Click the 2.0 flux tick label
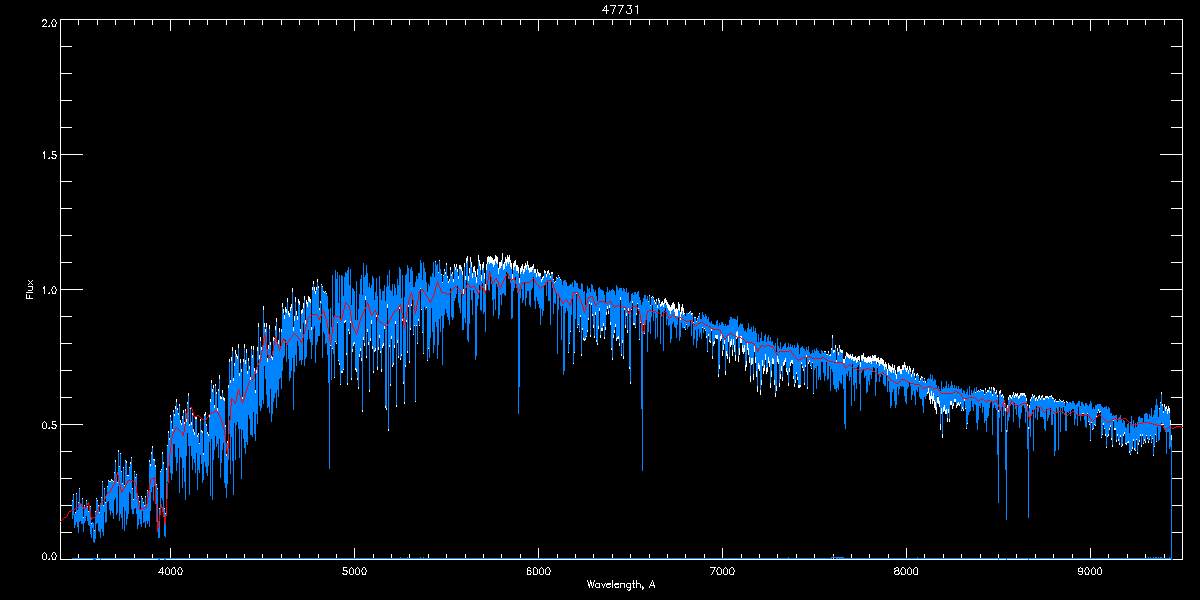The image size is (1200, 600). [47, 22]
